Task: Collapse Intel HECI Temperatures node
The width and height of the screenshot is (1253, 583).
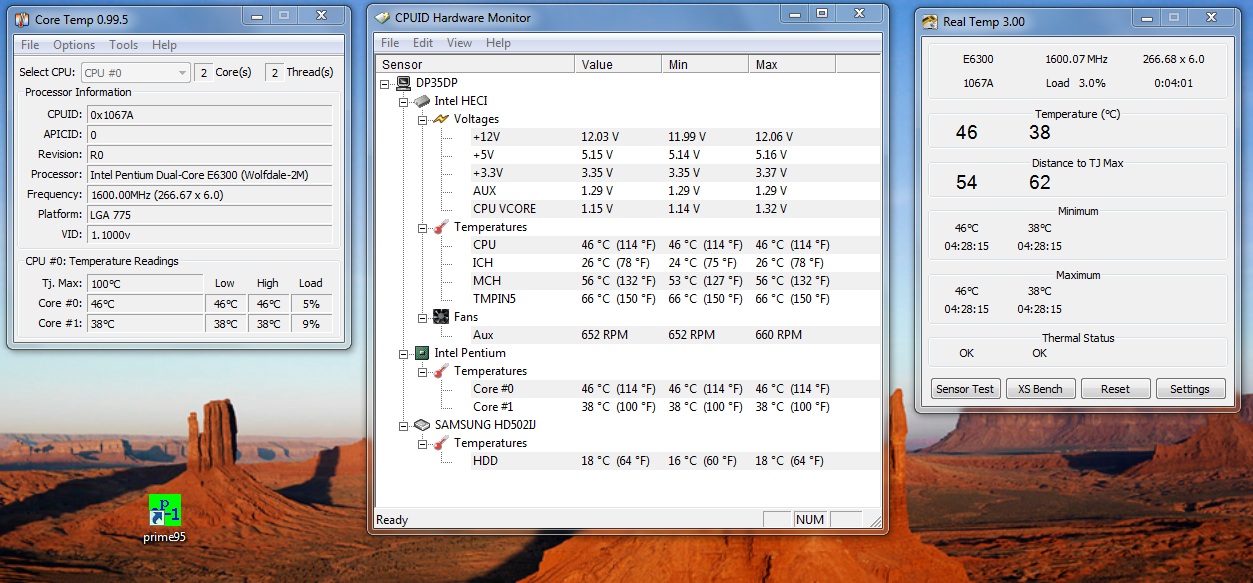Action: [x=422, y=227]
